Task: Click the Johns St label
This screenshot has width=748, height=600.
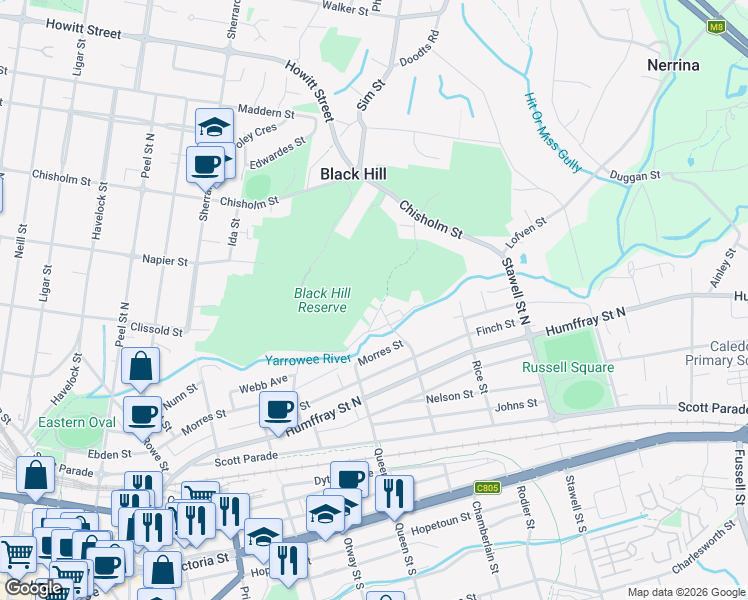Action: coord(516,406)
